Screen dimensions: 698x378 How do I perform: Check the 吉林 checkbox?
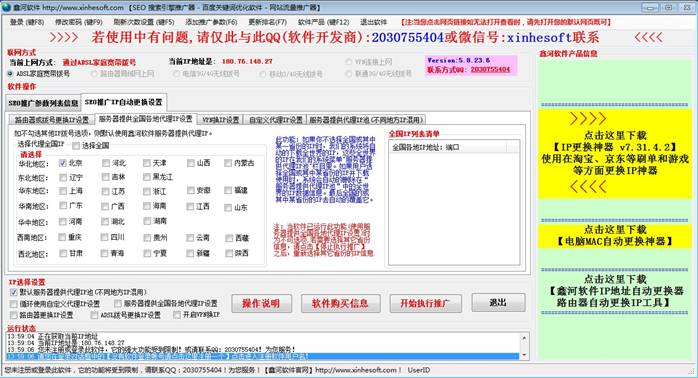coord(106,177)
